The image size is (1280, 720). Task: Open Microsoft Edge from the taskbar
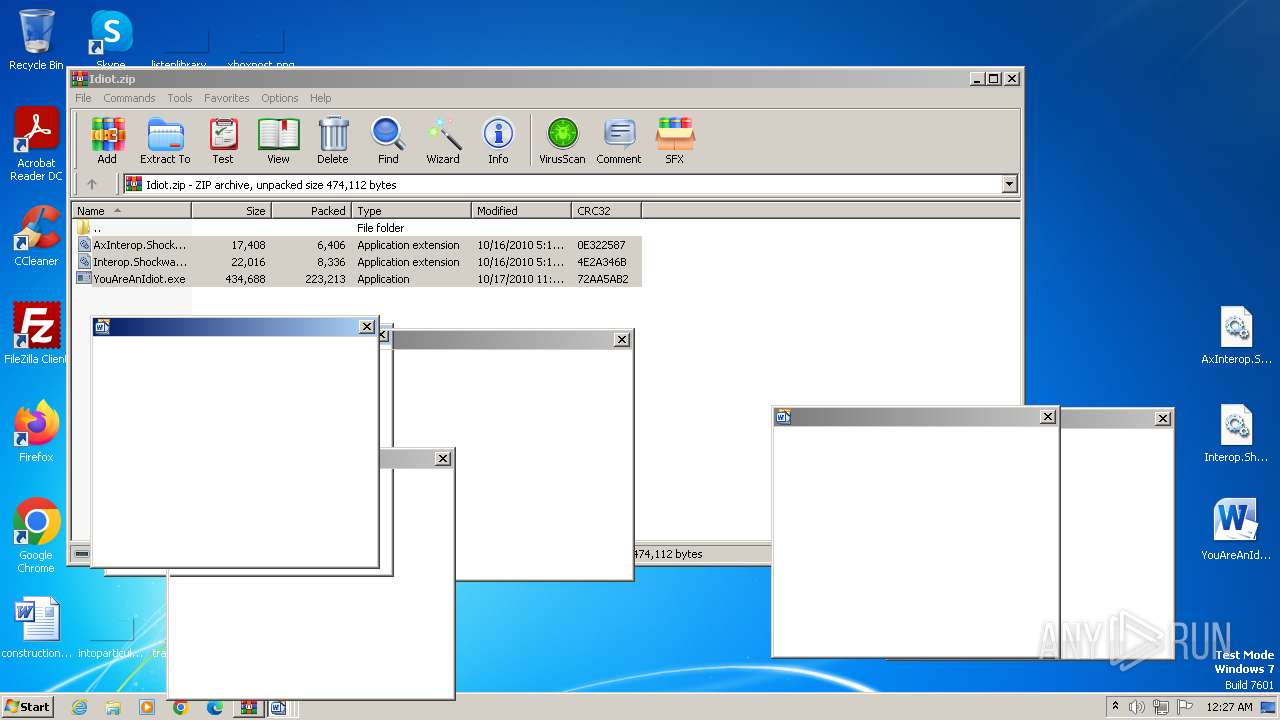(214, 707)
